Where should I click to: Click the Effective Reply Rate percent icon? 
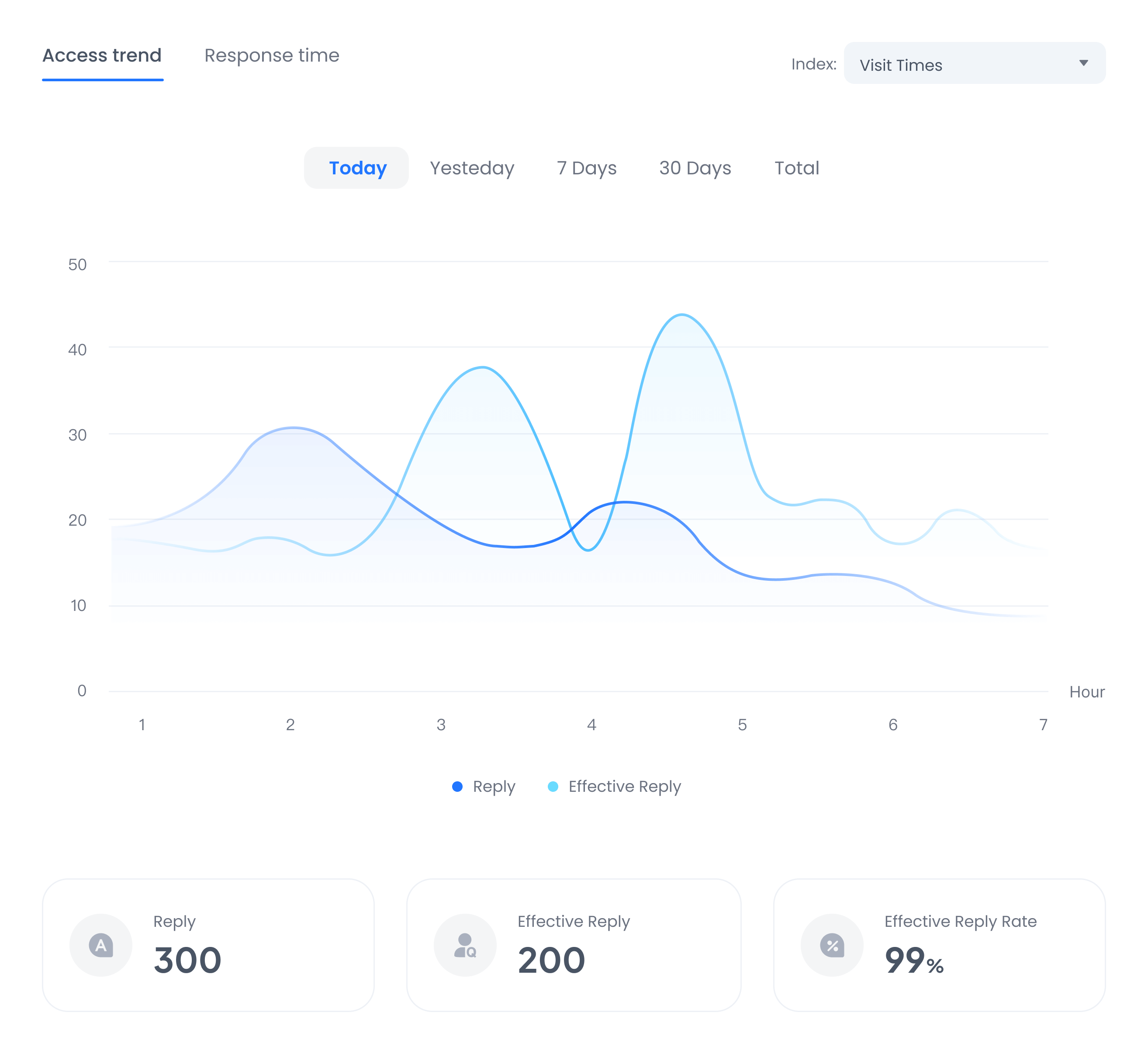(x=832, y=946)
